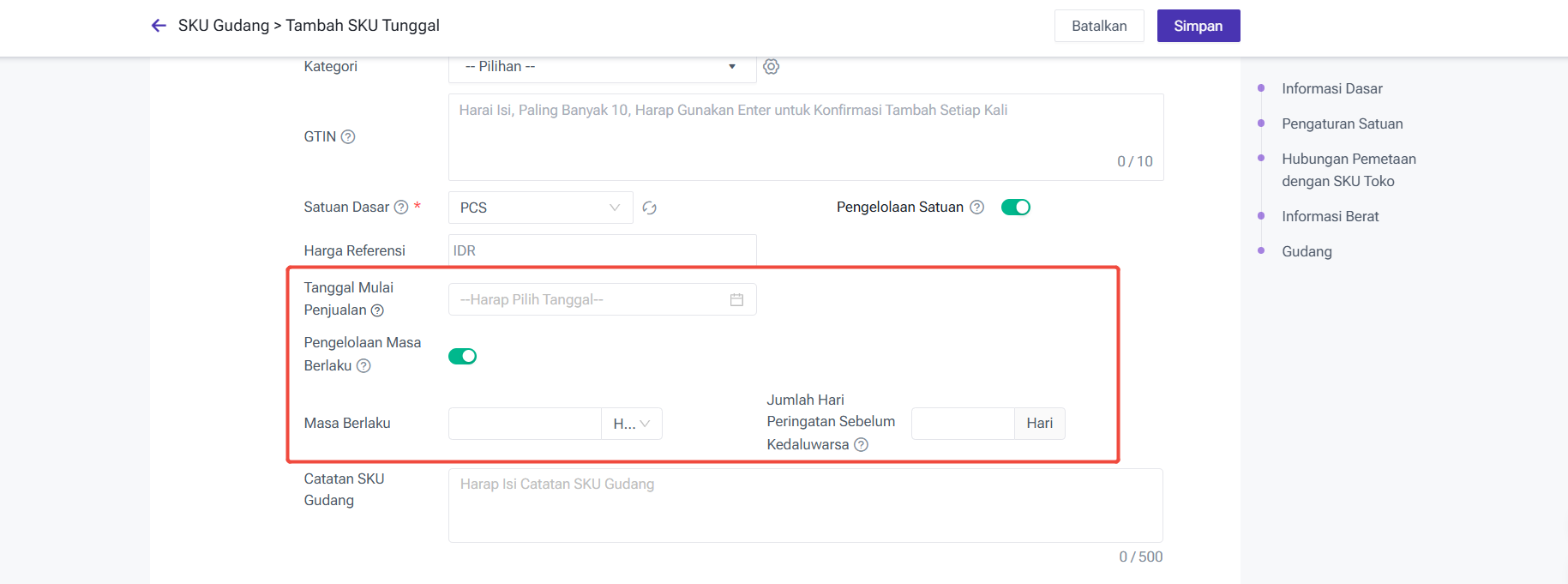Click Tanggal Mulai Penjualan help icon
Image resolution: width=1568 pixels, height=584 pixels.
pos(377,310)
